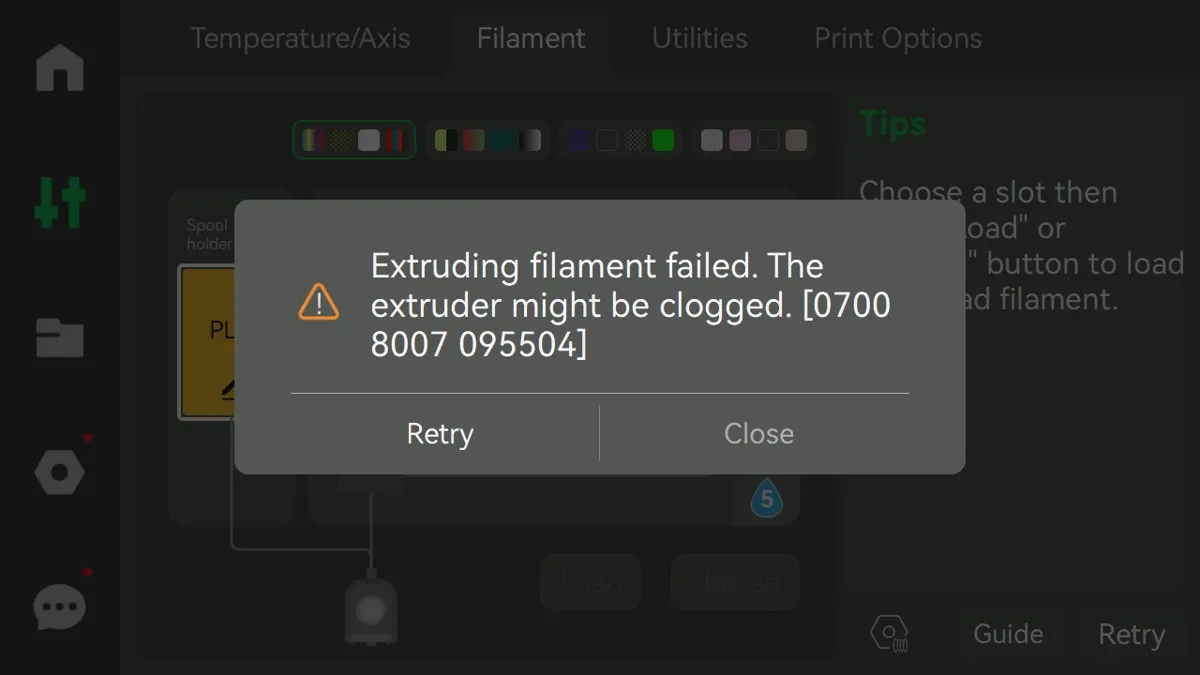Tap the blue humidity level 5 icon
Screen dimensions: 1200x675
[767, 498]
